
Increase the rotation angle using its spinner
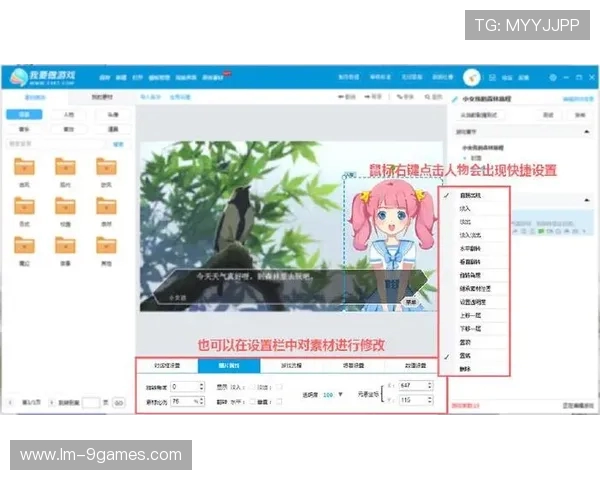point(202,384)
